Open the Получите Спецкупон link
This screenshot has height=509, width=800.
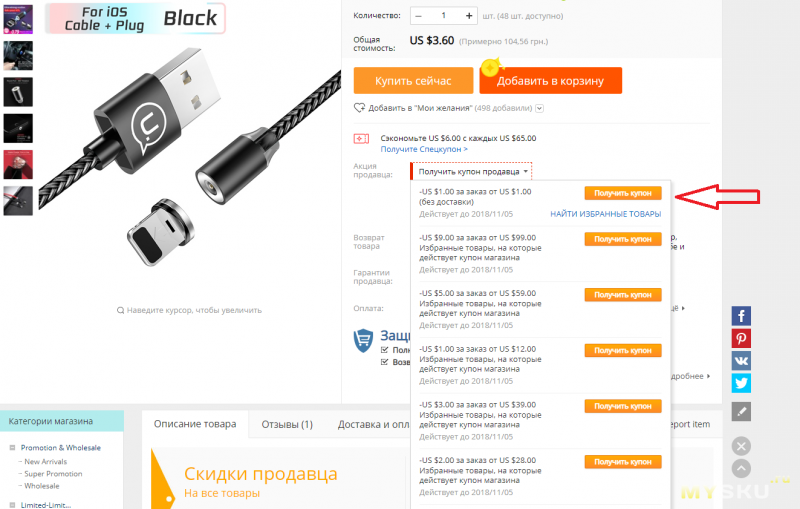[x=424, y=149]
